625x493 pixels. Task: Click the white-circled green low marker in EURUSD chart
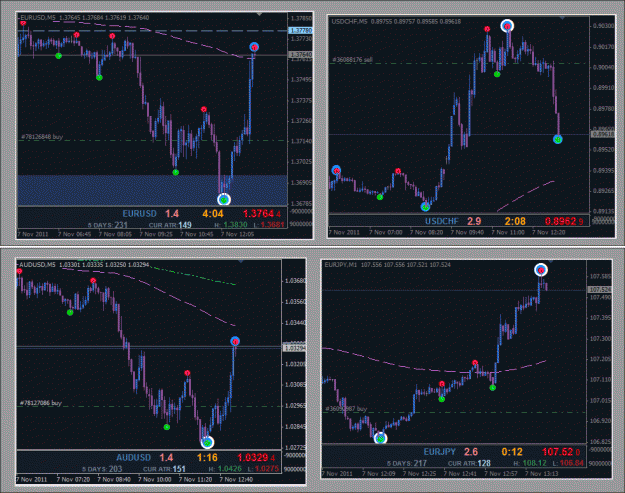pos(224,199)
